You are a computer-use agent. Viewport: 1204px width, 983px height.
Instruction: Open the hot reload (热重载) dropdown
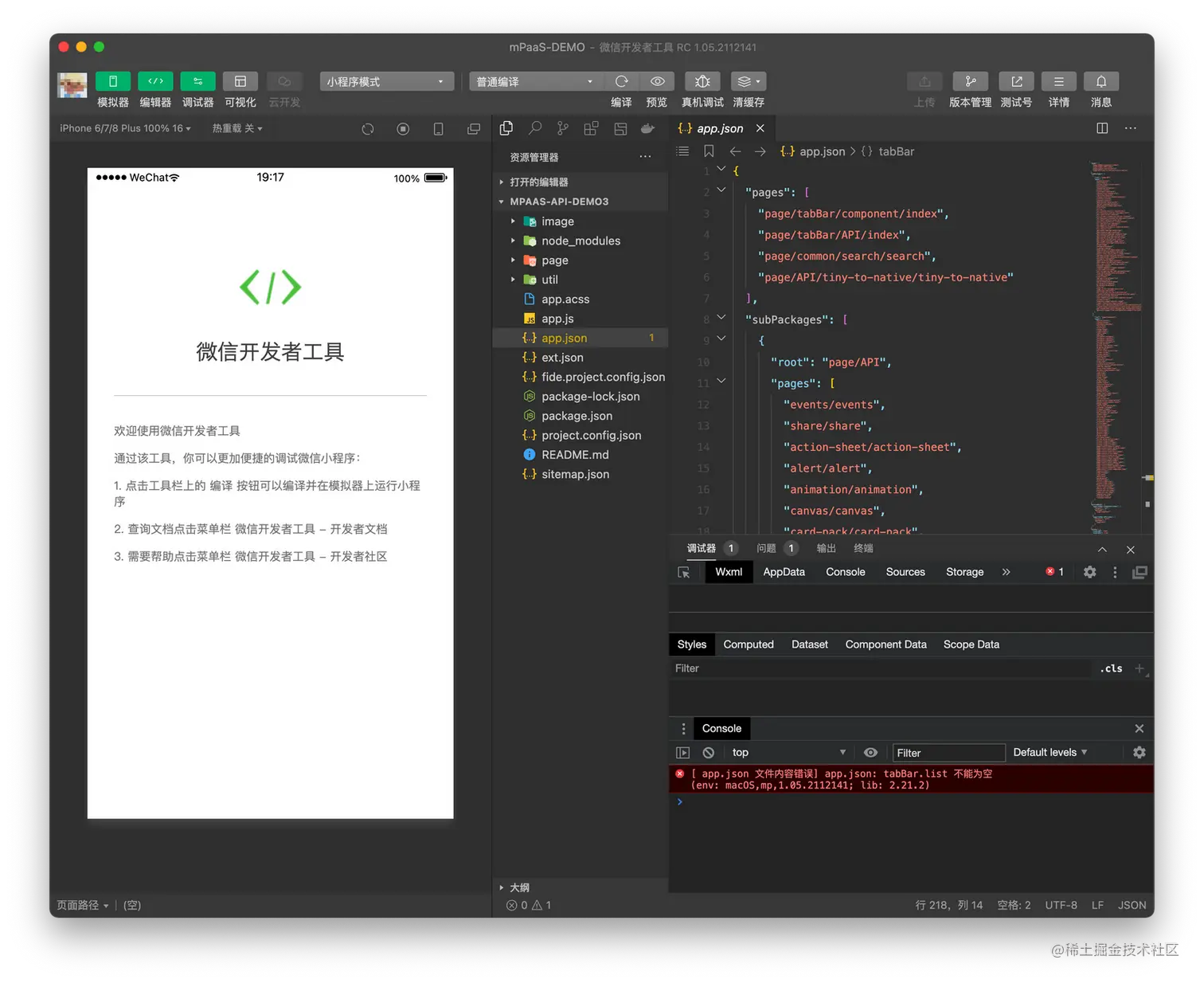tap(236, 128)
